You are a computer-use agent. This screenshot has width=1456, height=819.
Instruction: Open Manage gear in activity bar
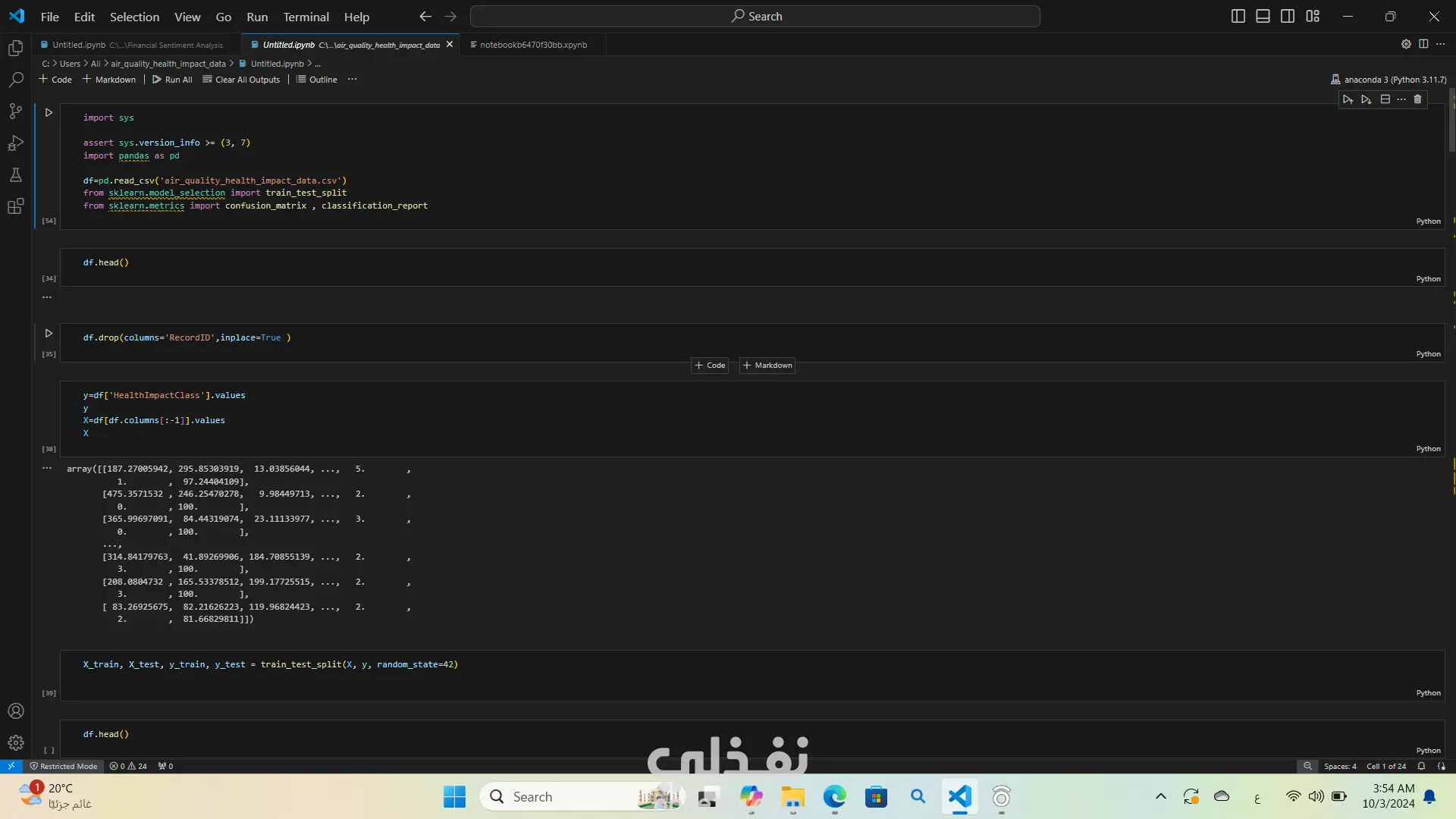coord(15,743)
